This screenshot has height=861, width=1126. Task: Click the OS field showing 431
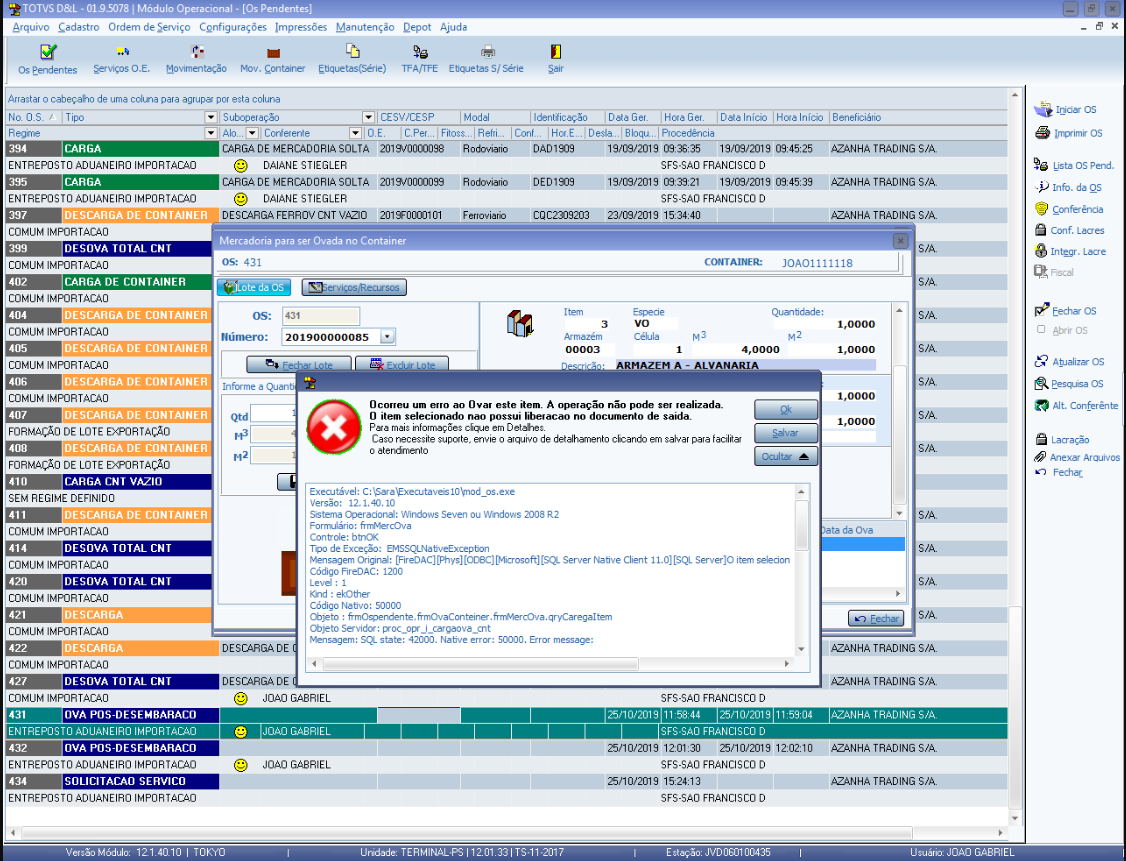320,315
